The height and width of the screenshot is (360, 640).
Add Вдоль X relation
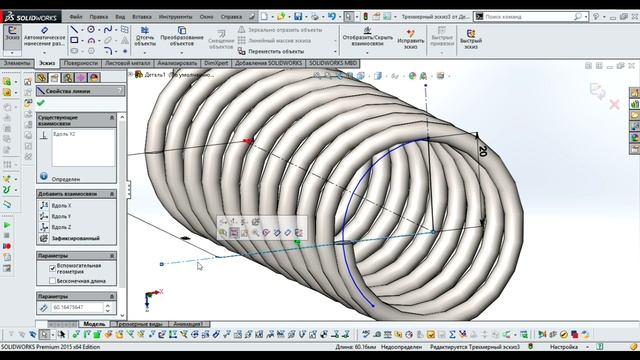56,205
